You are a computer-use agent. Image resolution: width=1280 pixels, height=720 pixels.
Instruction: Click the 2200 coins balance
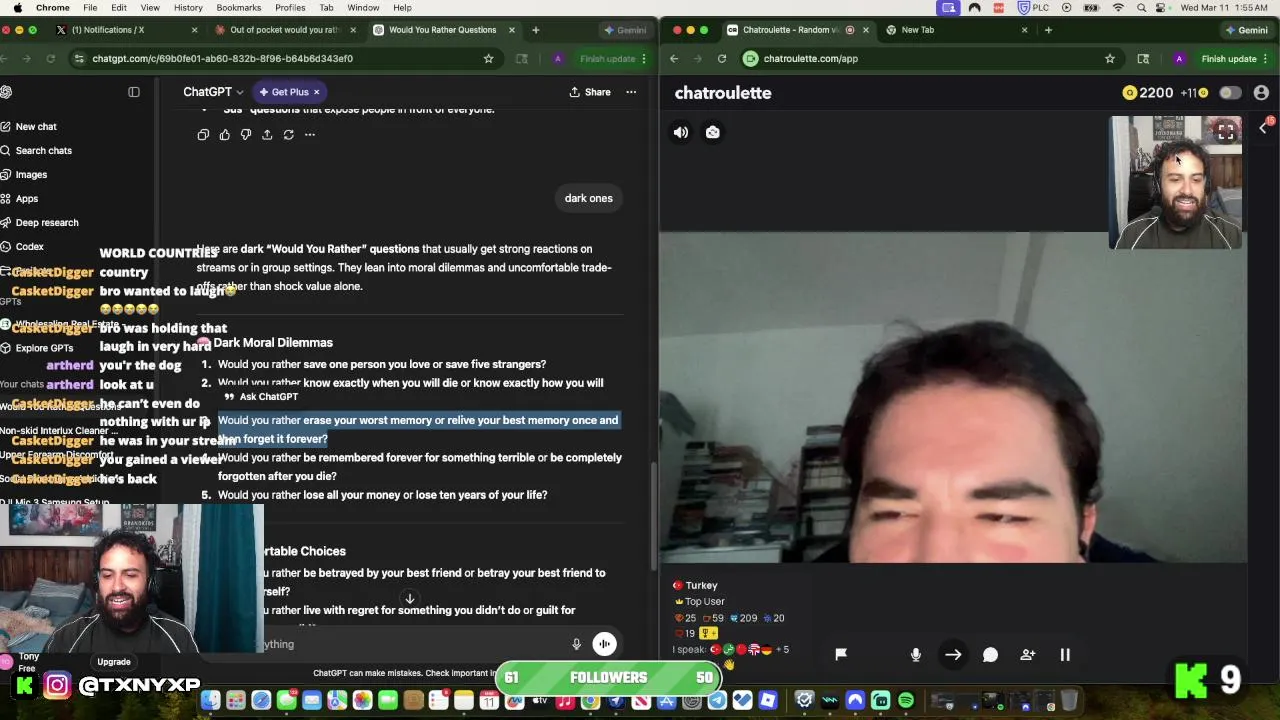[x=1148, y=93]
